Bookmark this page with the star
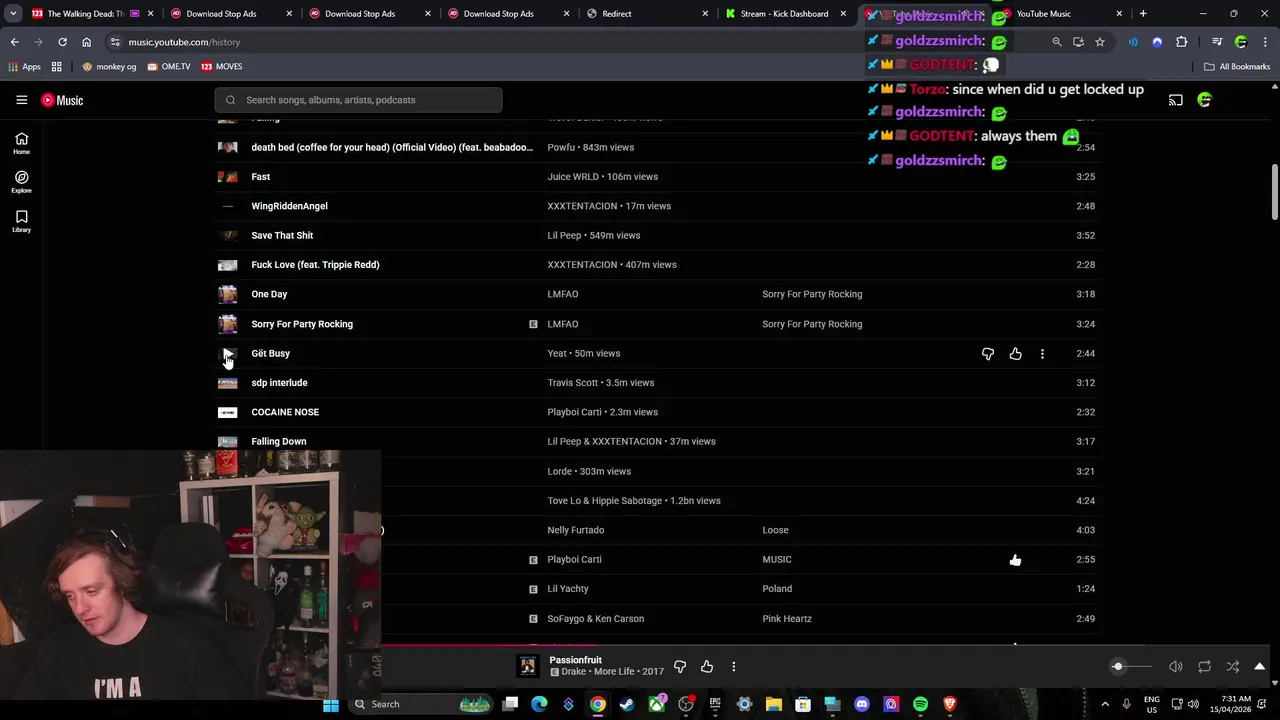 pos(1100,42)
